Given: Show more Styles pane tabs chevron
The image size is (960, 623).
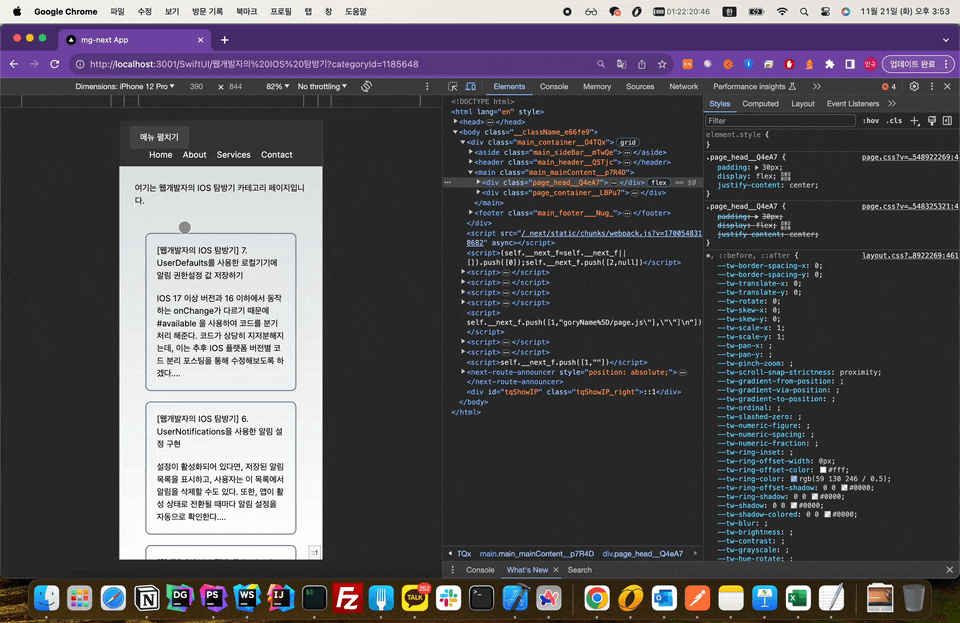Looking at the screenshot, I should [892, 104].
